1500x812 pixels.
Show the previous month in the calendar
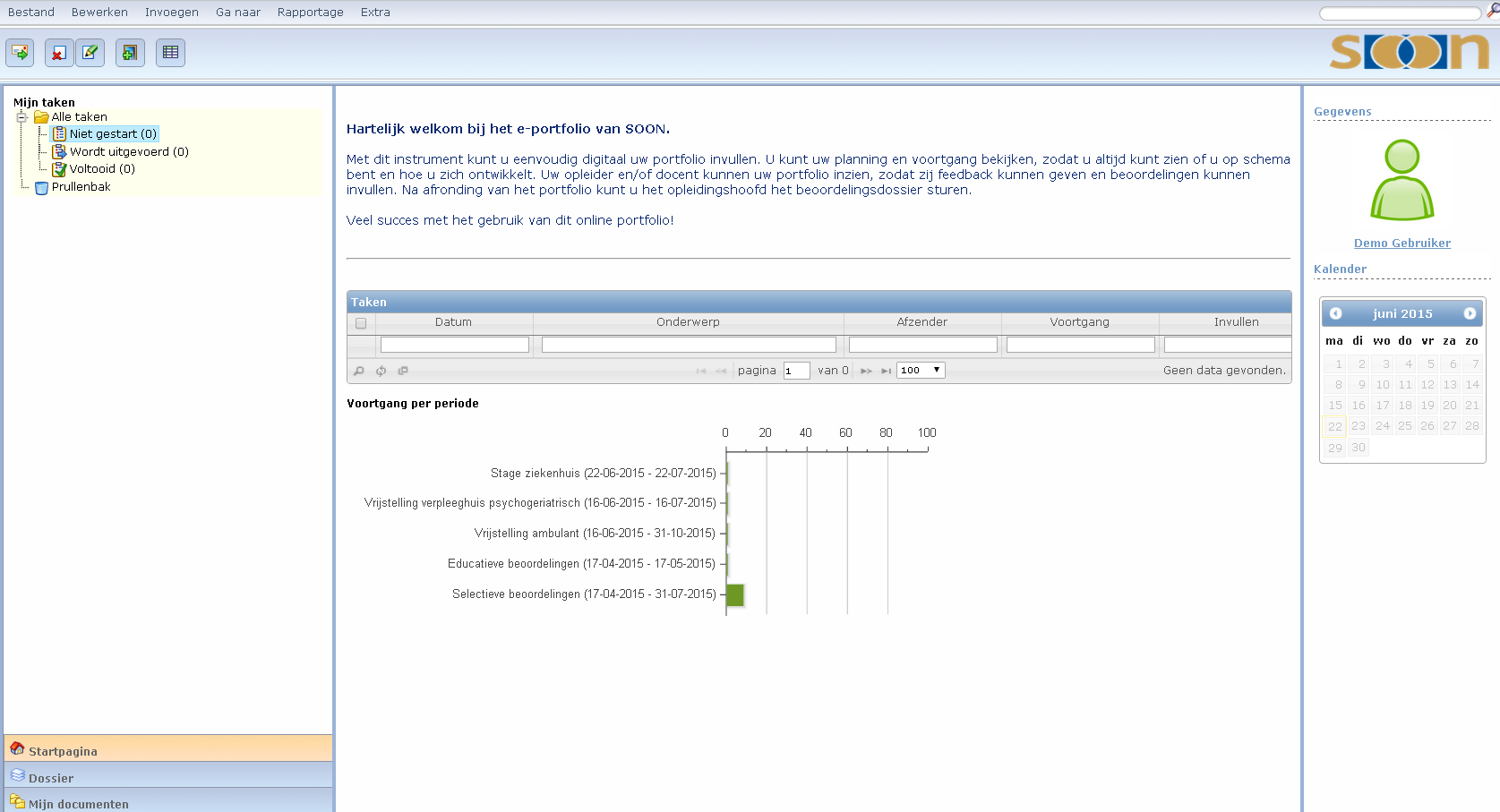point(1335,313)
